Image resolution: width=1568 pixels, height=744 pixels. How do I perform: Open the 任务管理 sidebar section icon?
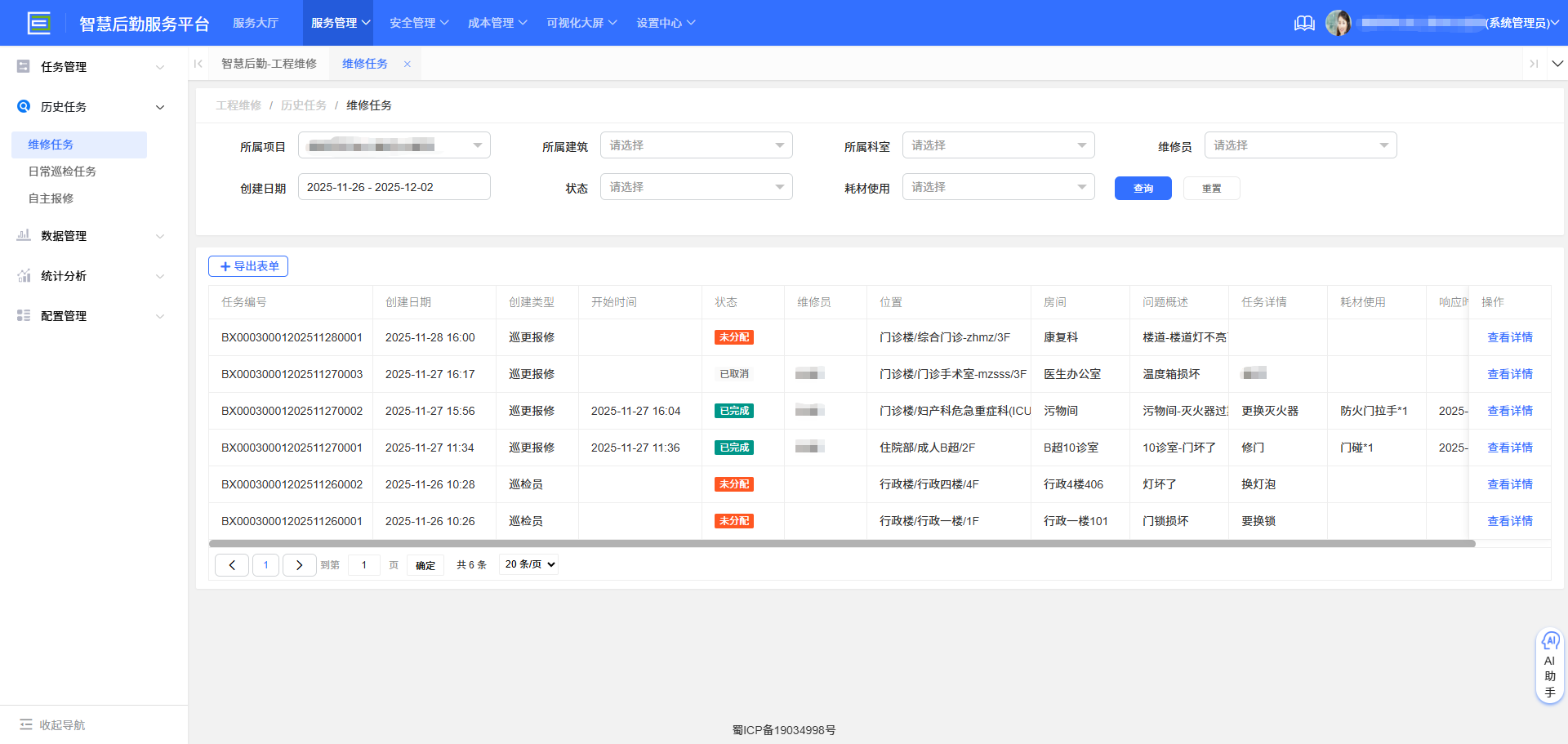(24, 66)
